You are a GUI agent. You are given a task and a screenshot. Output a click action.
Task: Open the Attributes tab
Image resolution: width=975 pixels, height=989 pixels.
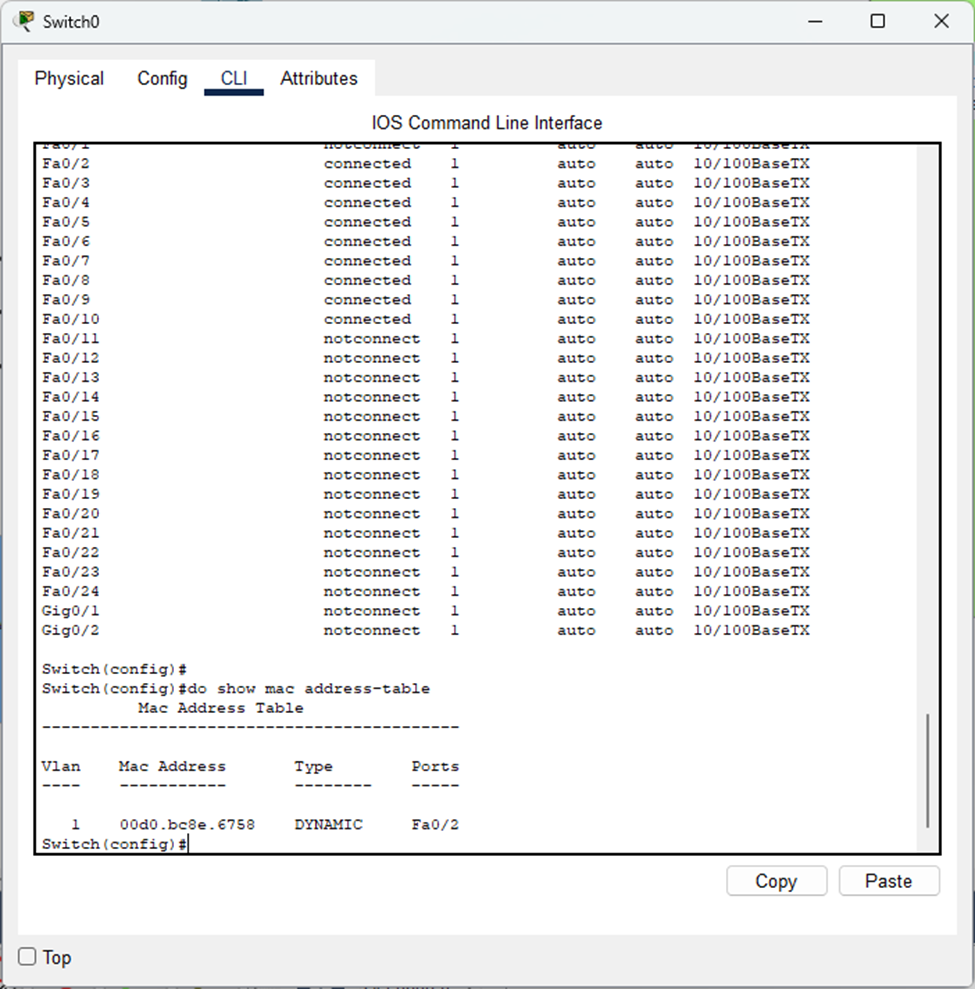(x=318, y=79)
